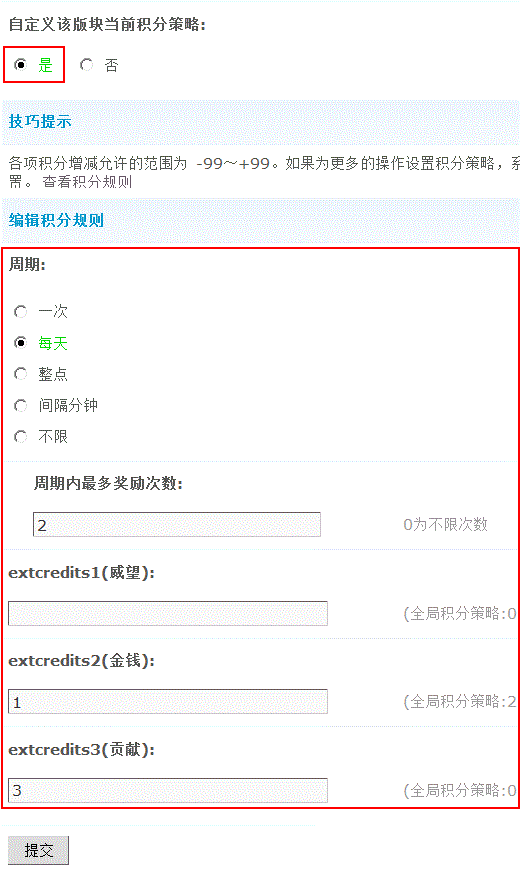The height and width of the screenshot is (871, 520).
Task: Click the extcredits3(贡献) input box
Action: 168,790
